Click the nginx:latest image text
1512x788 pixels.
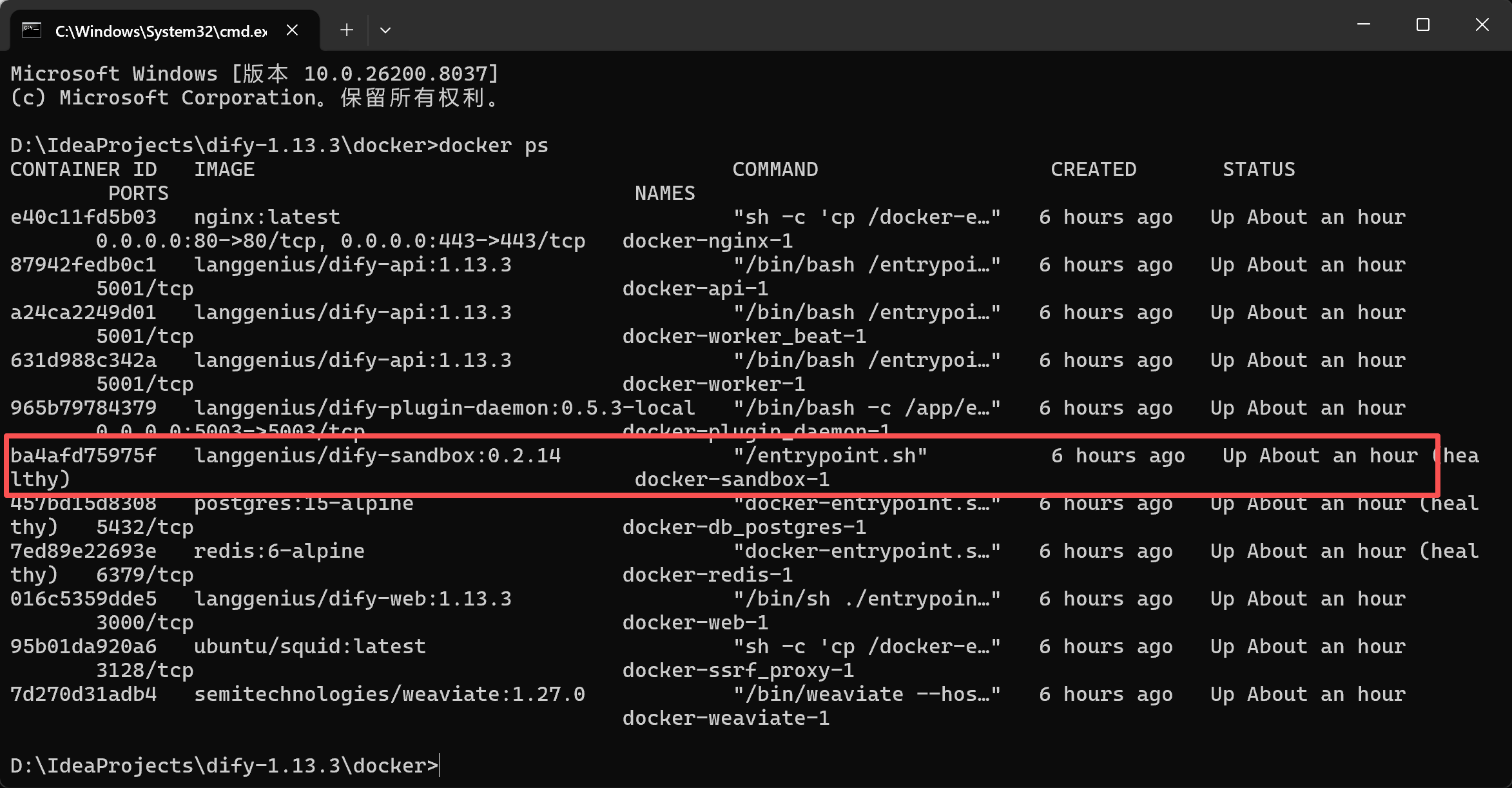(267, 217)
